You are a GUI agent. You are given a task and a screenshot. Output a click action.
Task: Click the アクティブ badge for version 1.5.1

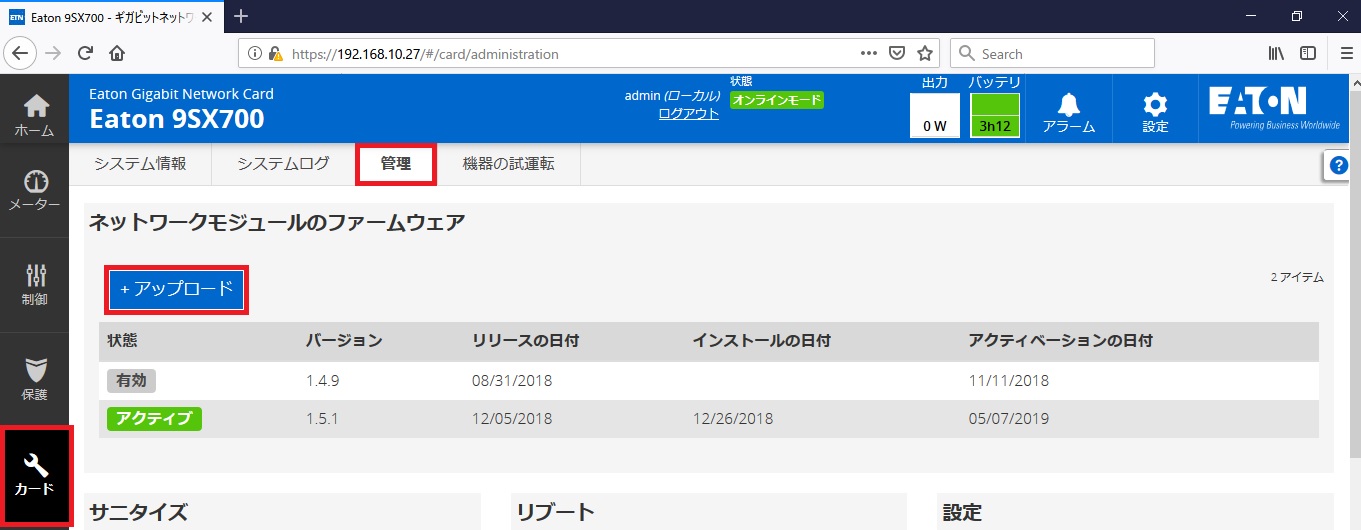click(x=154, y=418)
